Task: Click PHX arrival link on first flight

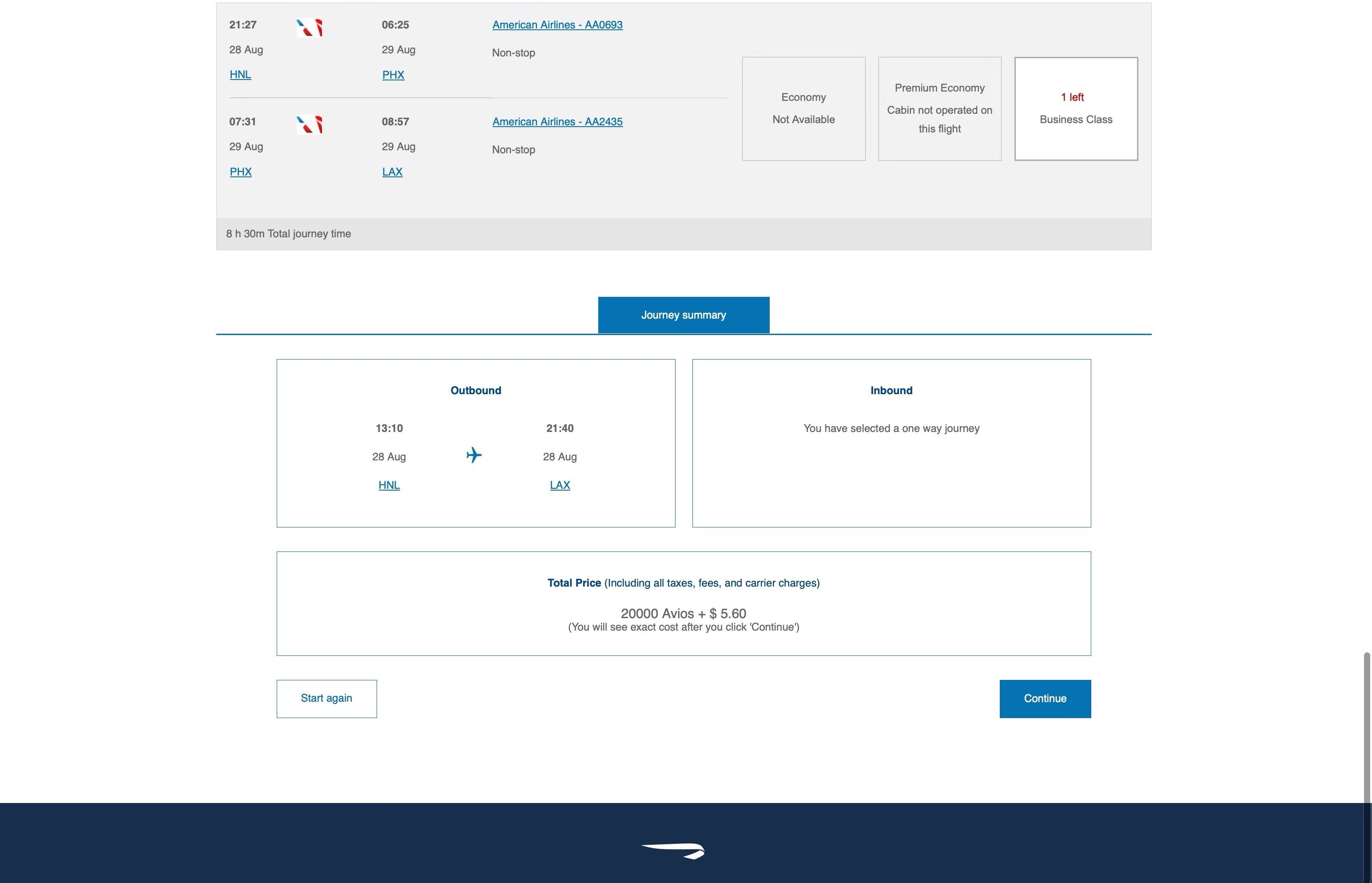Action: coord(393,75)
